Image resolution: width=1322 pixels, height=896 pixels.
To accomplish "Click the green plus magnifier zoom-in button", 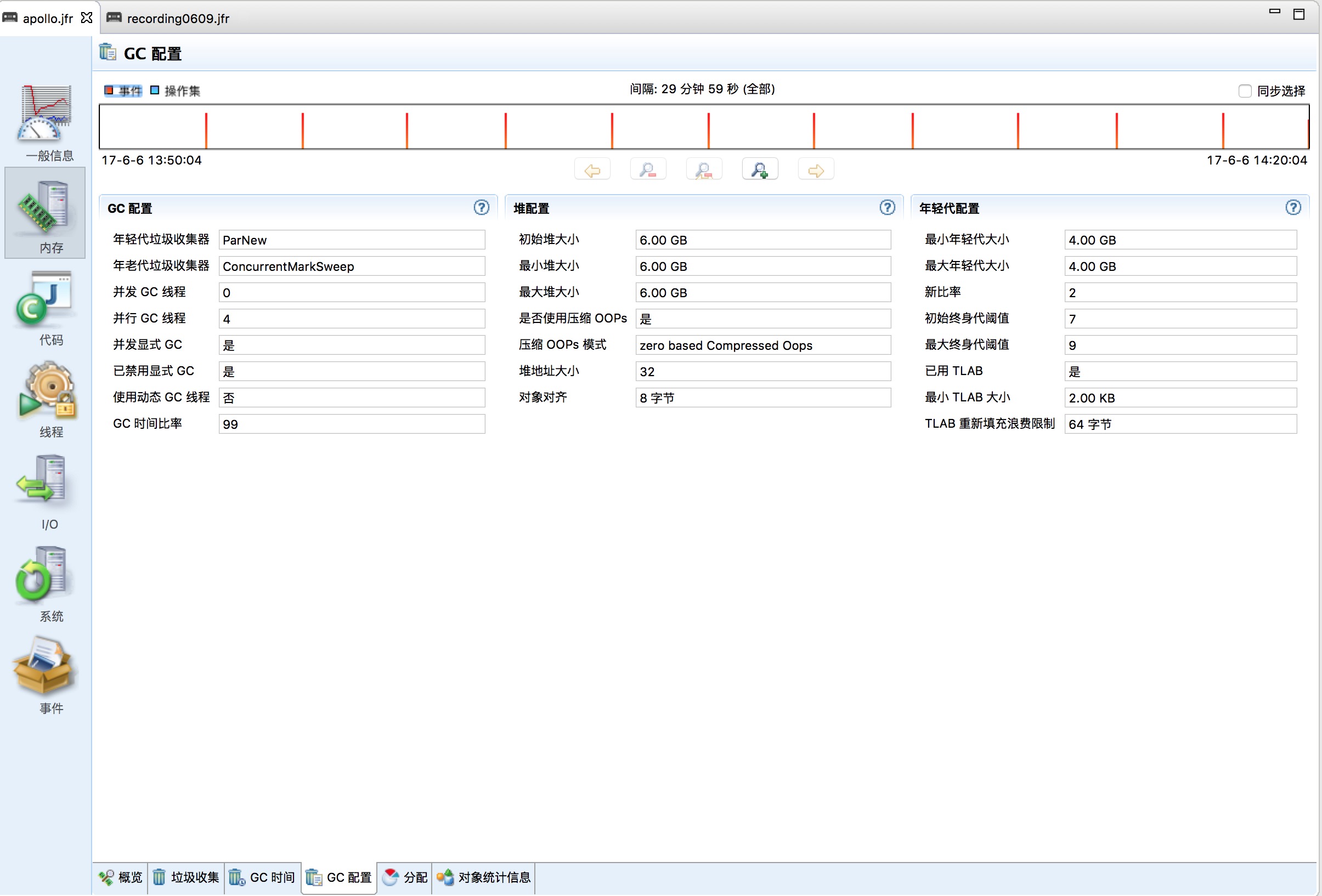I will click(x=760, y=171).
